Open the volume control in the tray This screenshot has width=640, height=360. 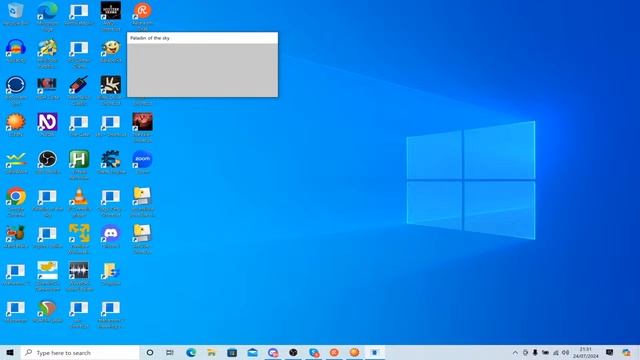(566, 353)
